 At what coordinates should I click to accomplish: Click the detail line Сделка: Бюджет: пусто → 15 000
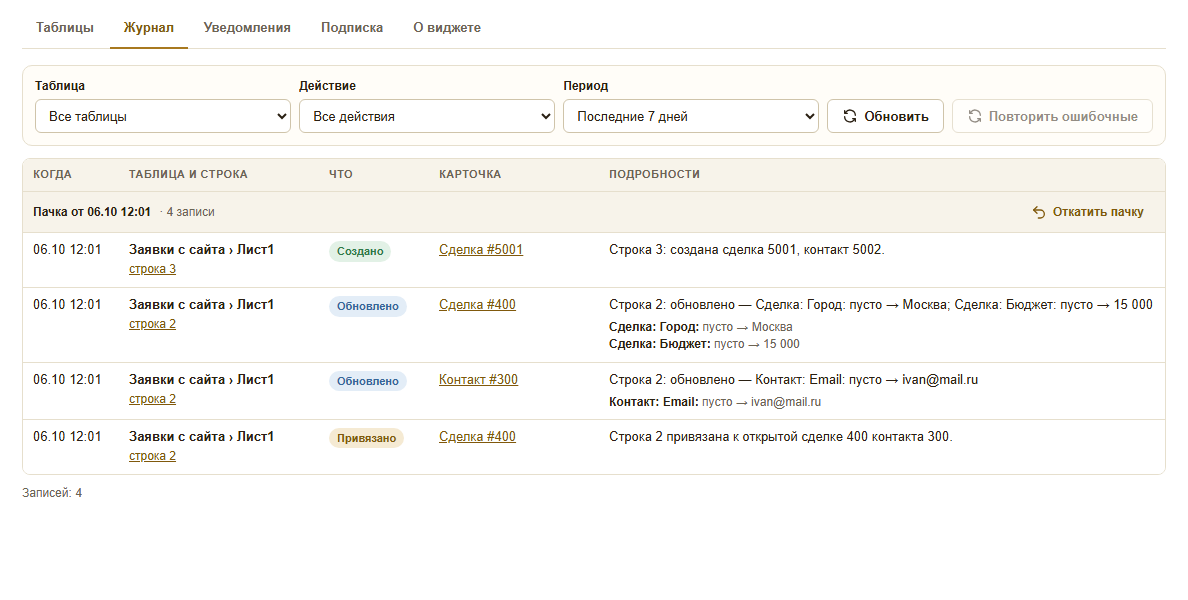pyautogui.click(x=705, y=344)
